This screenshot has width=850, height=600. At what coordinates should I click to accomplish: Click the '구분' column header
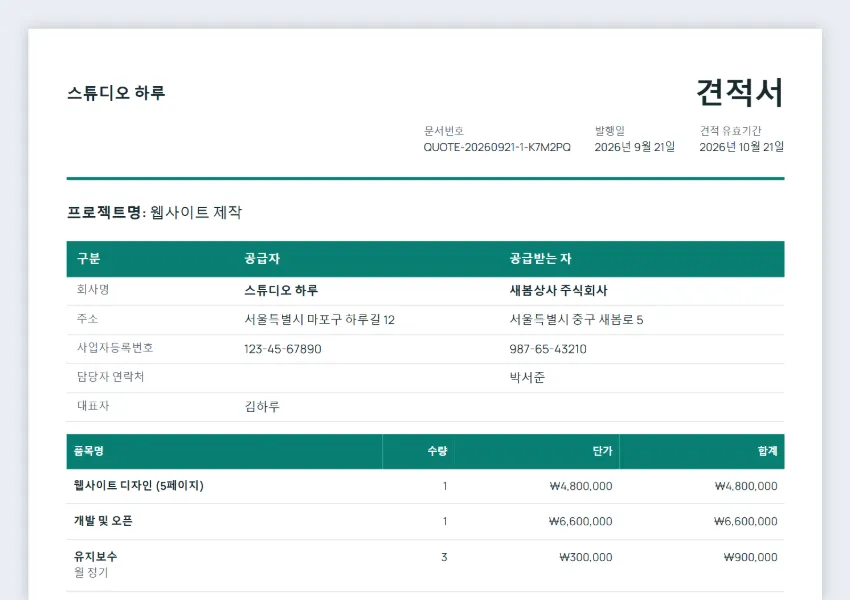coord(88,259)
